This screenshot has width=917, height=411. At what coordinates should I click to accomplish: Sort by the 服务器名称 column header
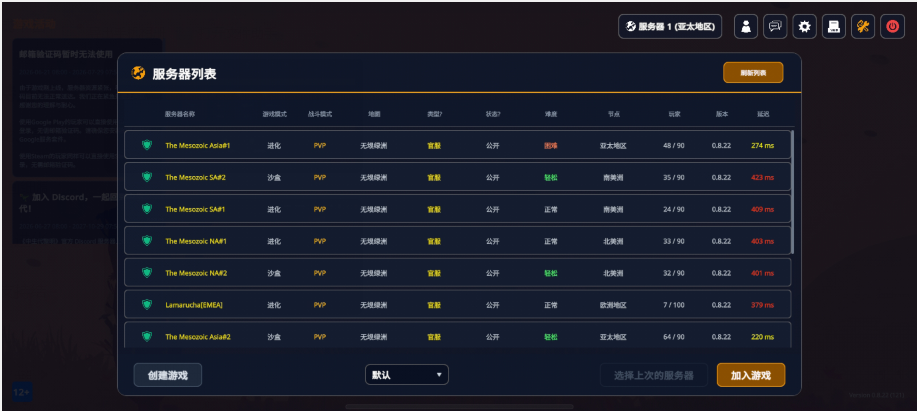coord(180,114)
